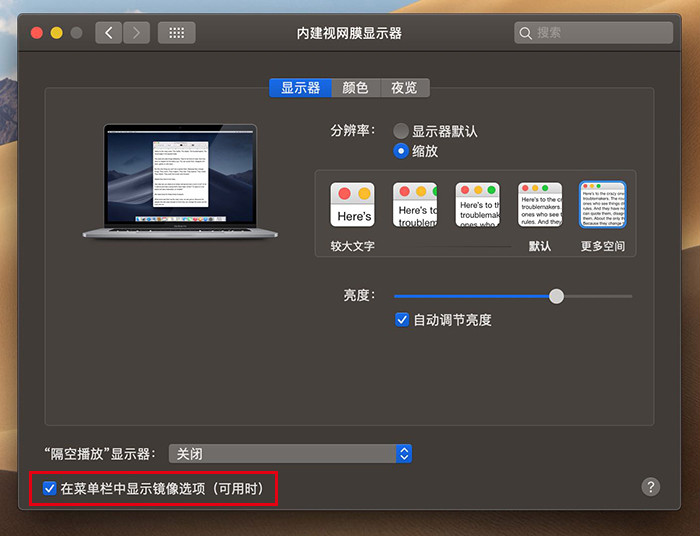700x536 pixels.
Task: Open the 夜览 tab
Action: click(404, 88)
